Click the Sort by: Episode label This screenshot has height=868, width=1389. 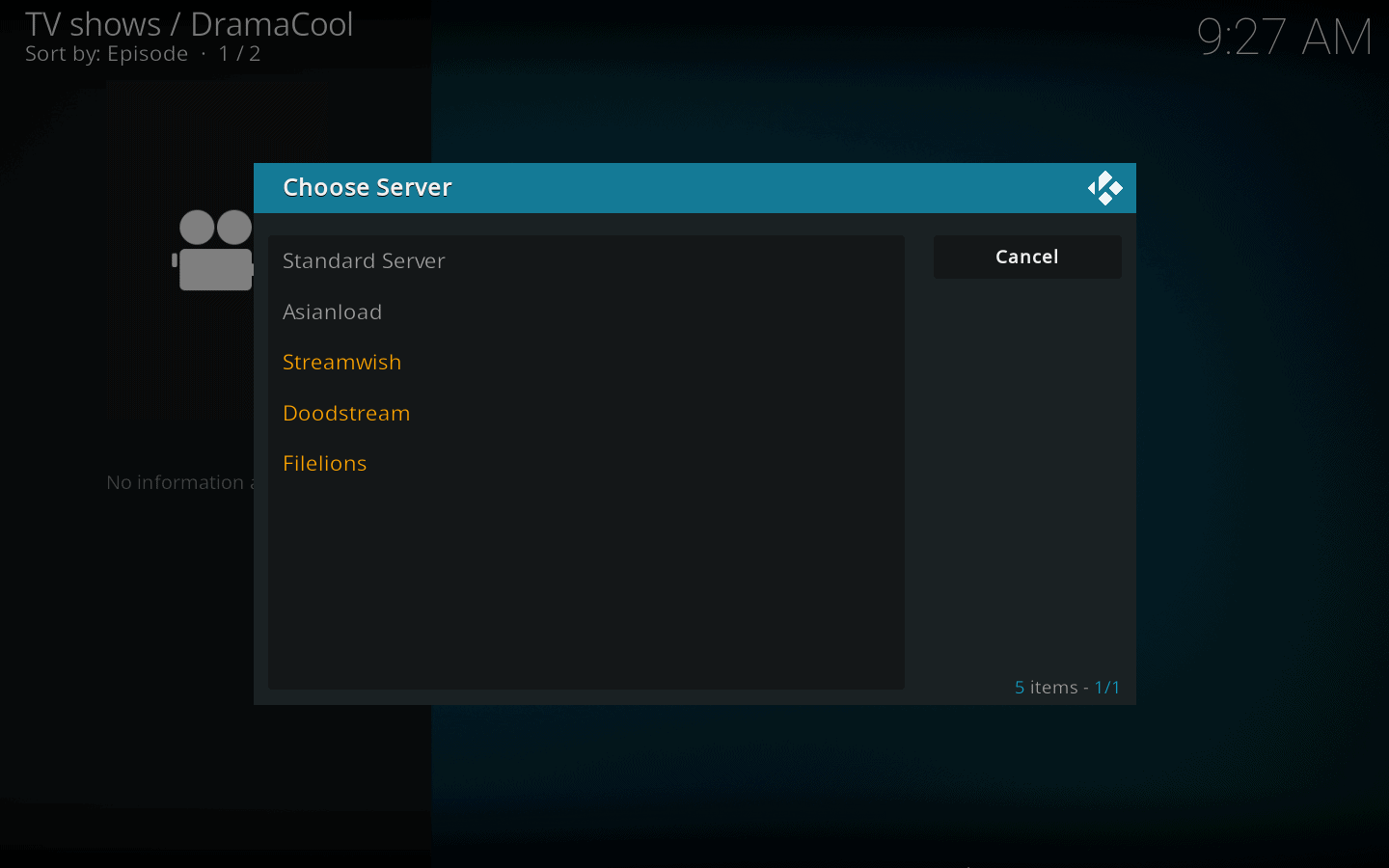coord(106,54)
